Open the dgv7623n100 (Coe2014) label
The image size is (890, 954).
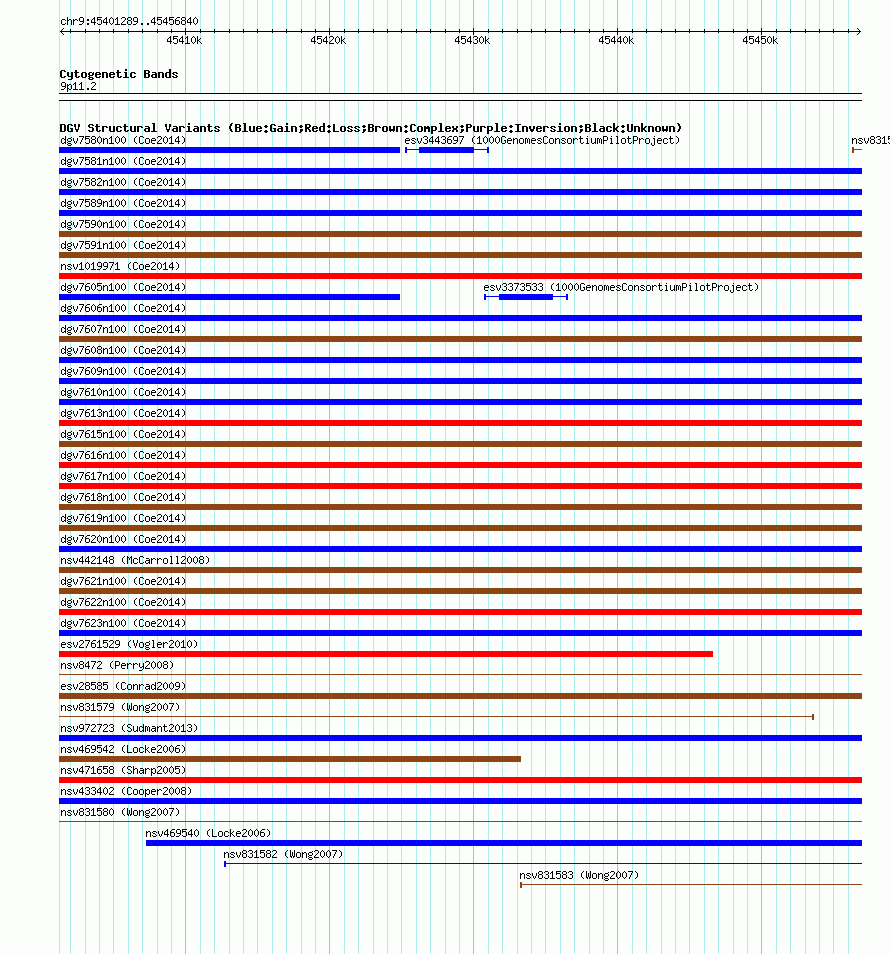(x=123, y=623)
